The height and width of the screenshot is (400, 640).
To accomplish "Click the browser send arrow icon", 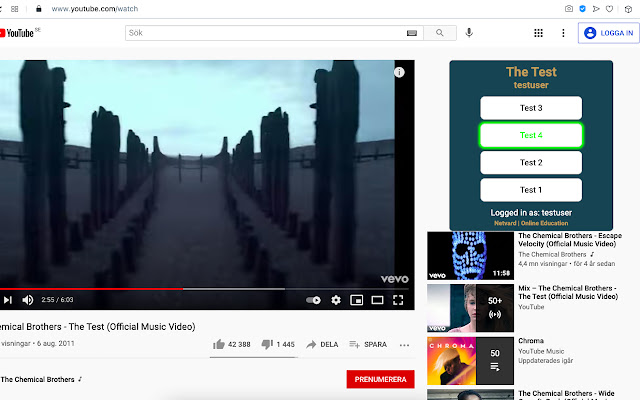I will point(596,9).
